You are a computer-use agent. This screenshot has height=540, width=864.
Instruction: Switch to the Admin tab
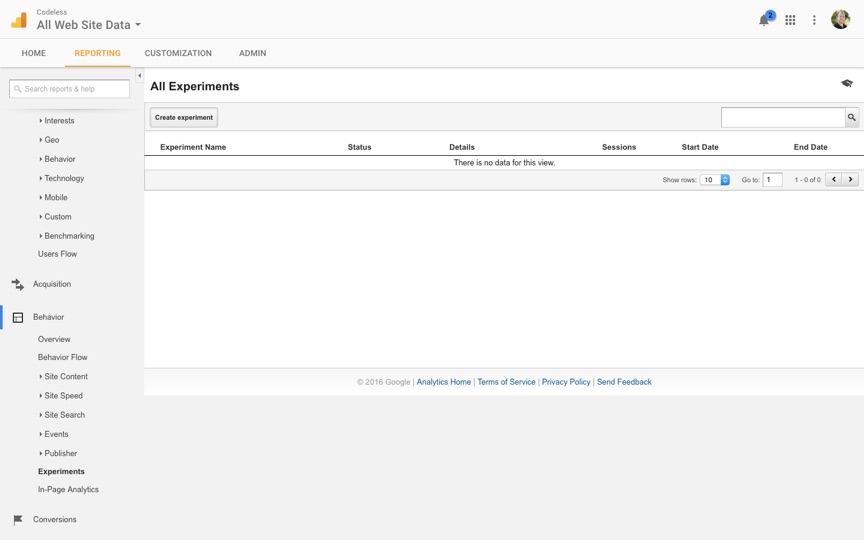[252, 53]
